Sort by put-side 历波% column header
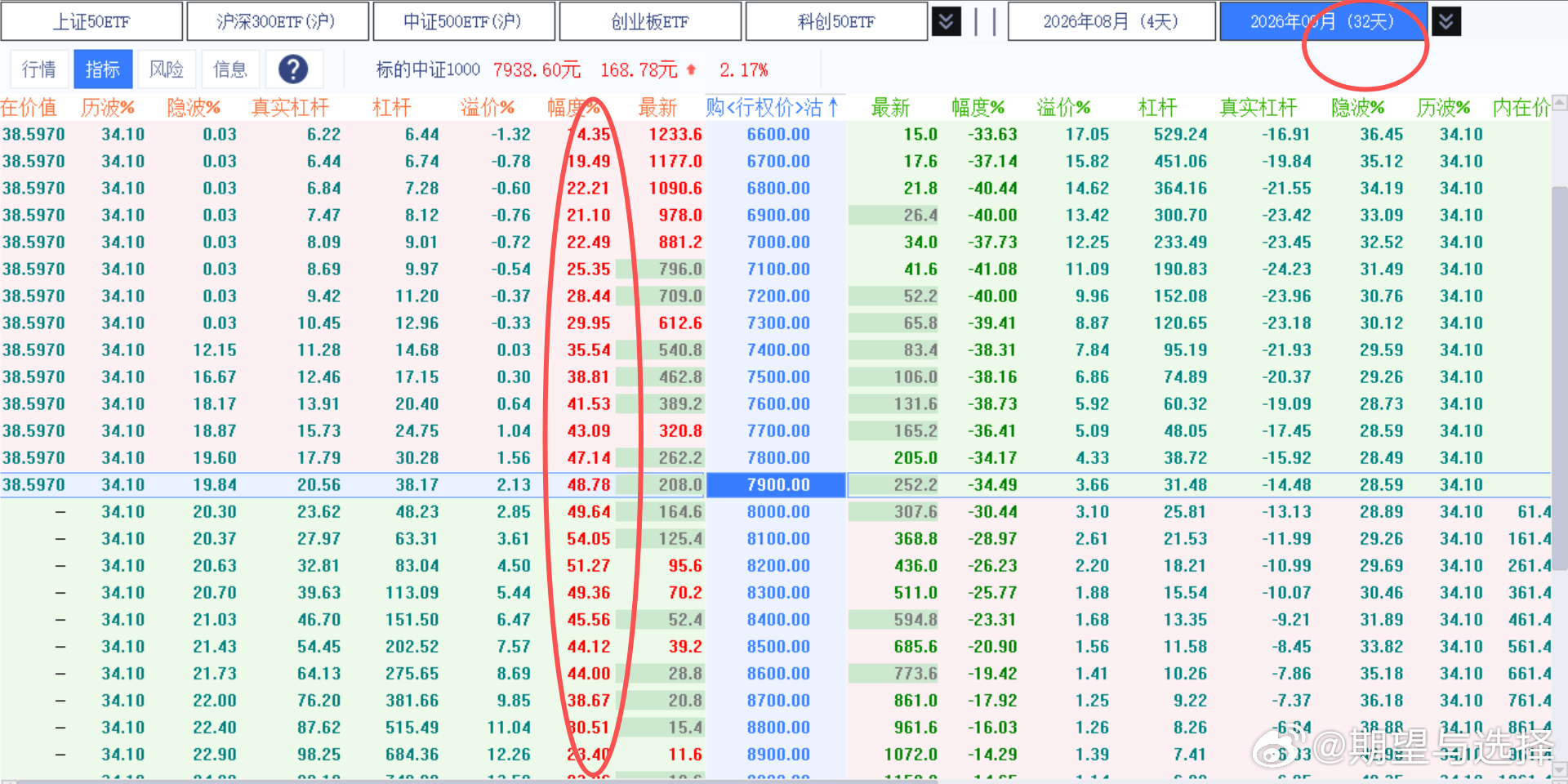 click(x=1444, y=108)
